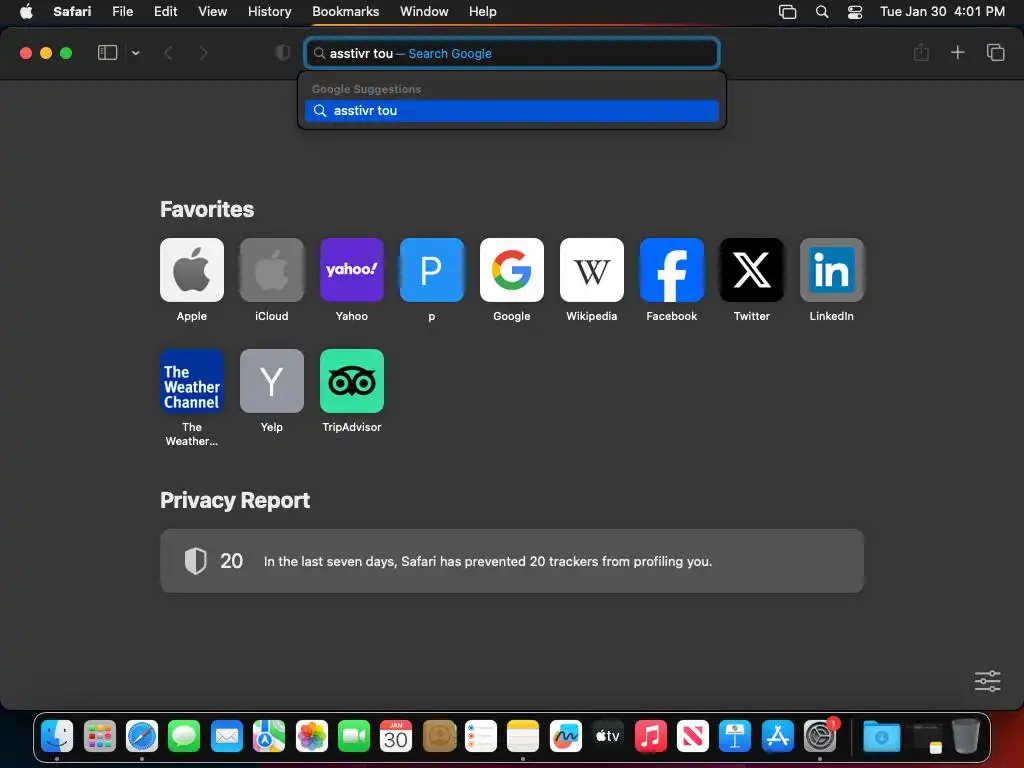Open System Settings from the Dock
The height and width of the screenshot is (768, 1024).
point(820,737)
